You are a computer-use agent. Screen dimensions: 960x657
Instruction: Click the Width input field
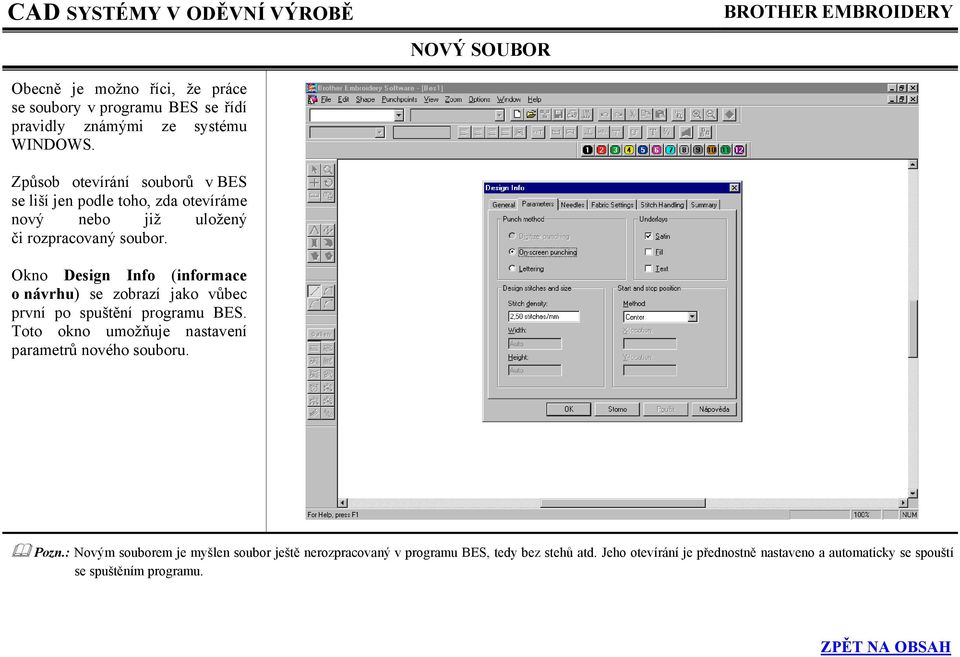point(534,344)
